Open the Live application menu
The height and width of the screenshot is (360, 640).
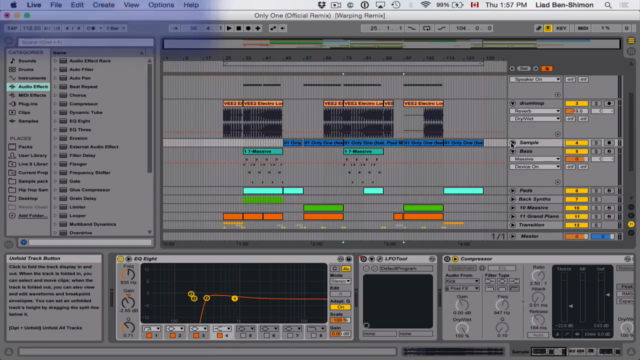click(34, 5)
